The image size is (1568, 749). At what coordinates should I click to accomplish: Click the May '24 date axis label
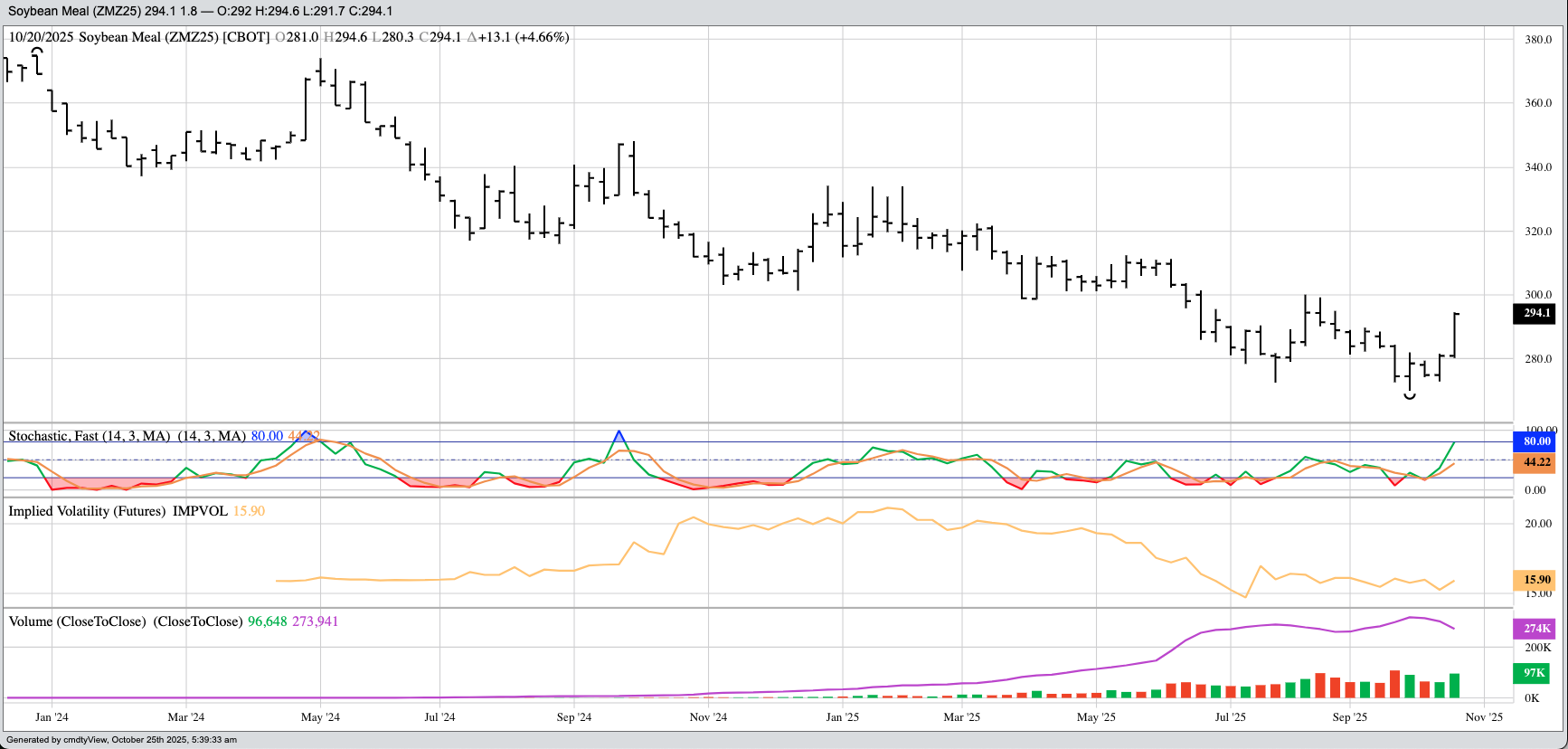[320, 717]
